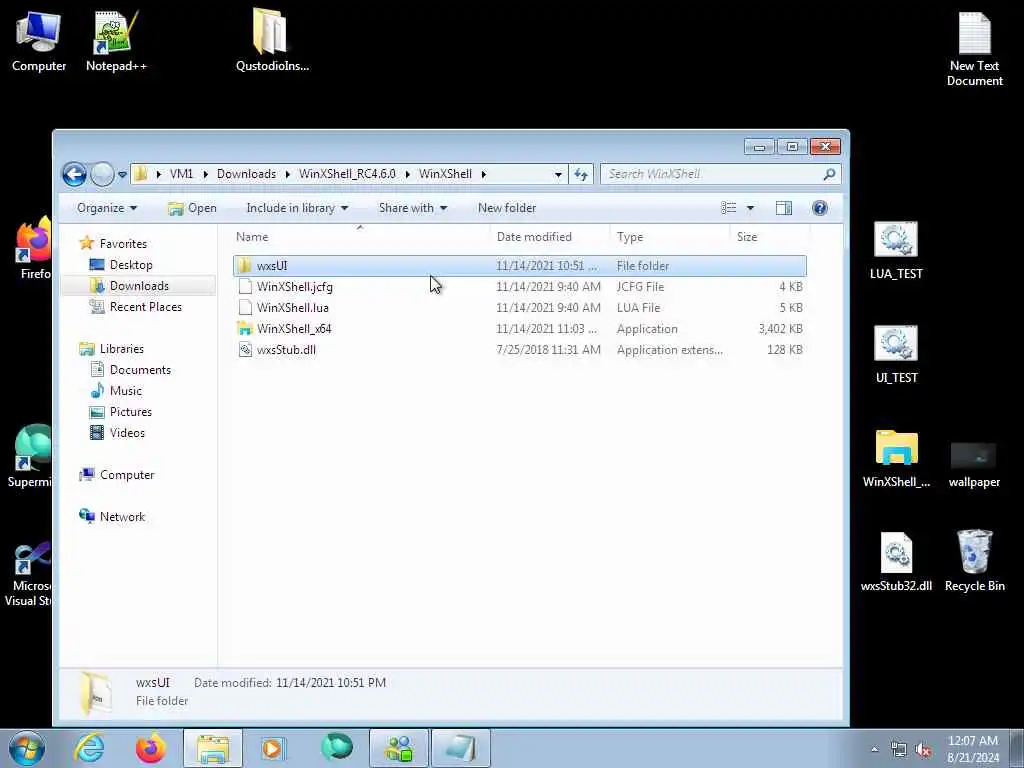Click the Recycle Bin desktop icon
This screenshot has width=1024, height=768.
pyautogui.click(x=974, y=562)
